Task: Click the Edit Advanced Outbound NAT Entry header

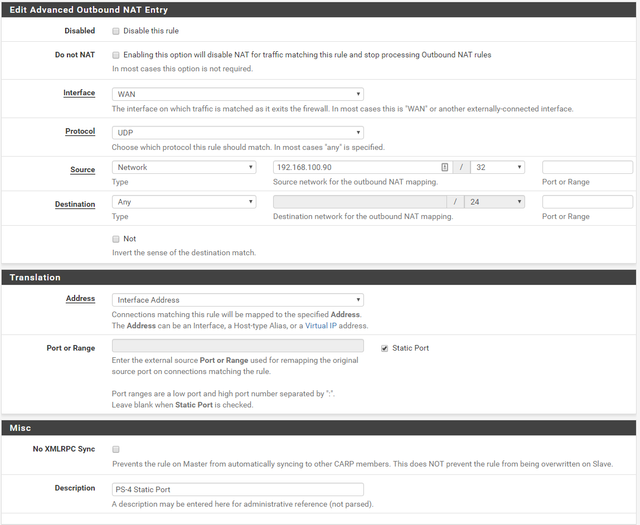Action: (x=318, y=10)
